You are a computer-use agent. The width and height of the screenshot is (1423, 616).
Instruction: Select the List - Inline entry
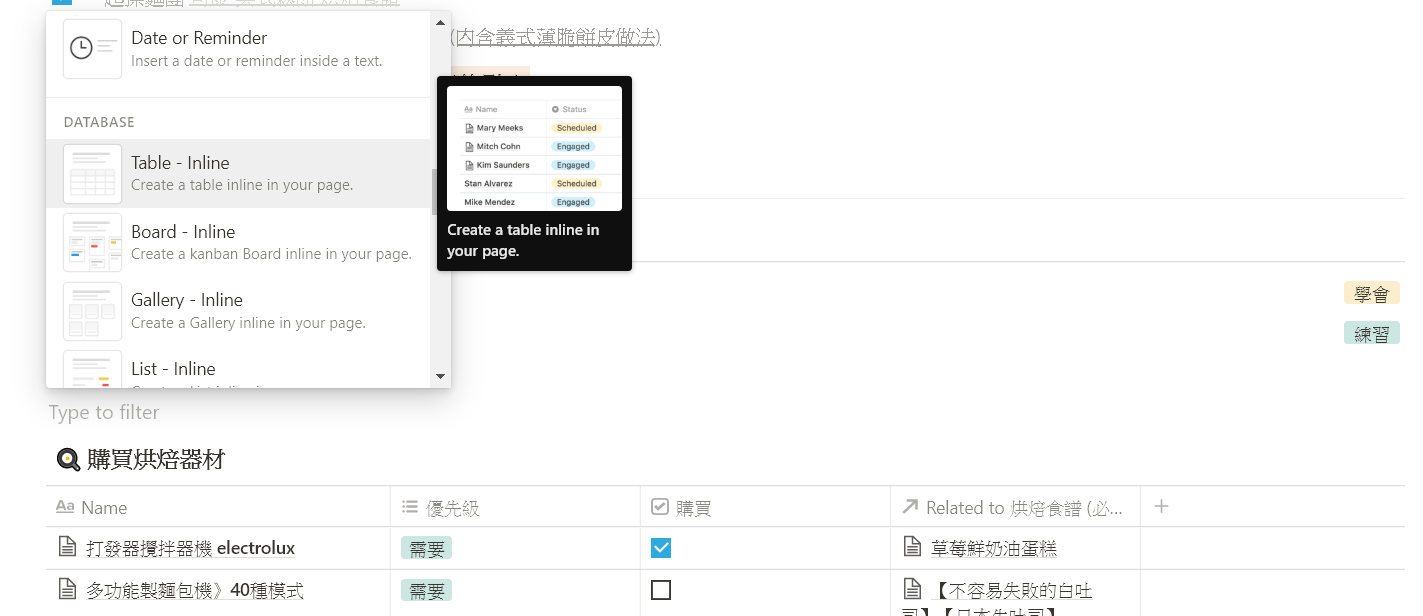tap(238, 367)
